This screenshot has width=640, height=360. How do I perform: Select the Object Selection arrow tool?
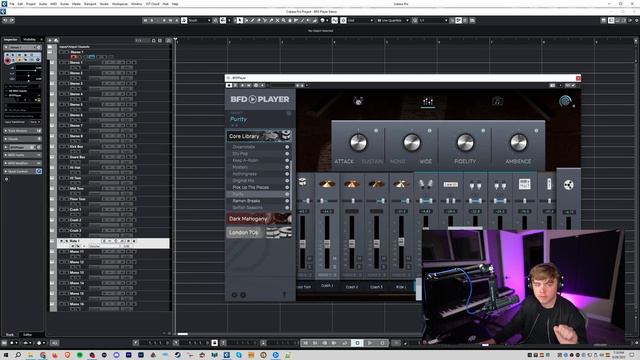[x=240, y=20]
